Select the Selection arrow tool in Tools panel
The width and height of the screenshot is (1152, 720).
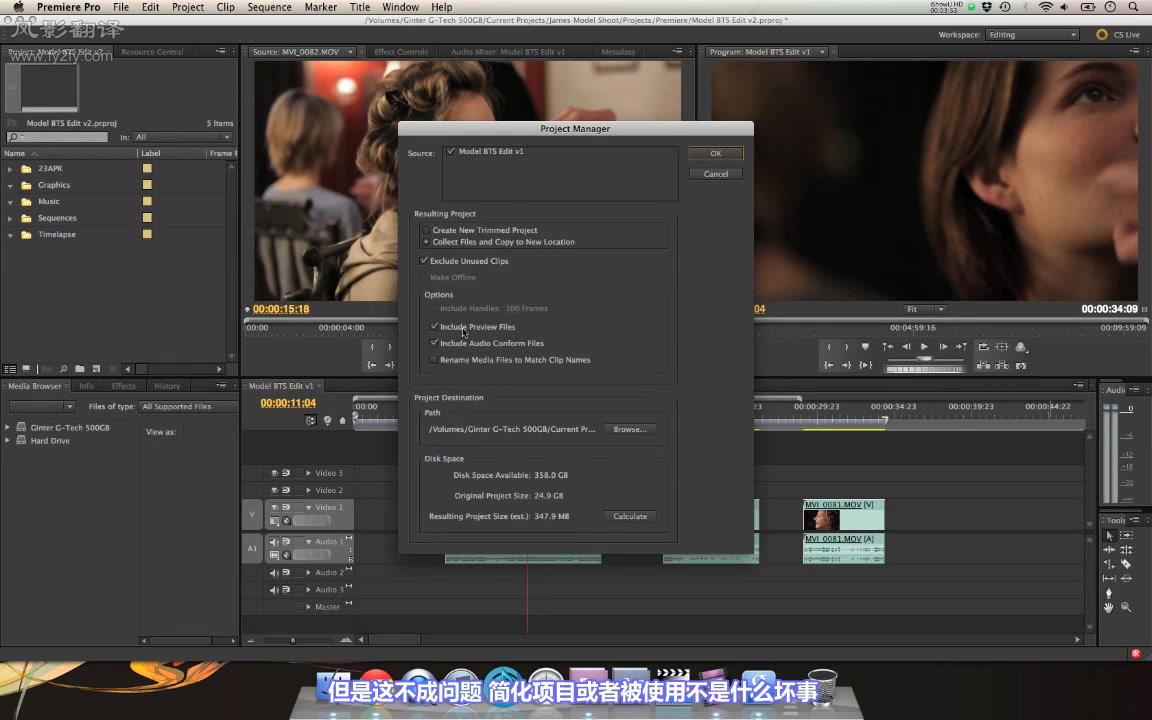coord(1109,536)
